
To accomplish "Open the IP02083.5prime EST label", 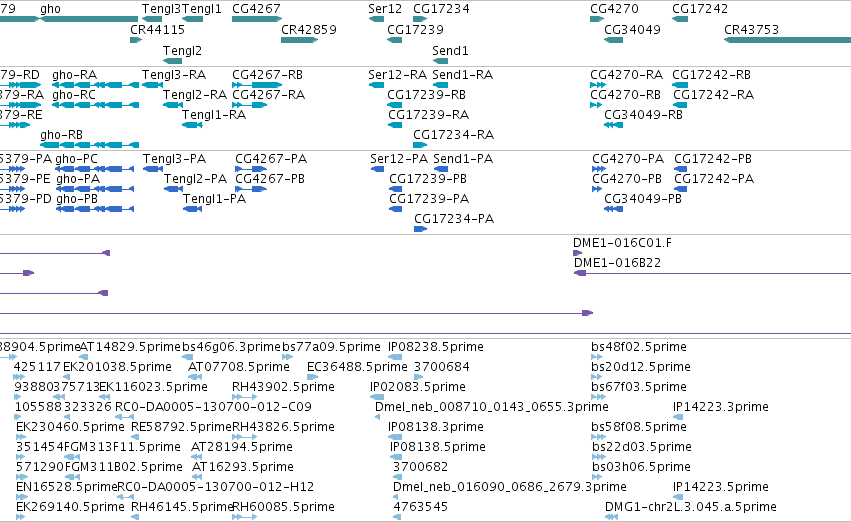I will [x=418, y=387].
